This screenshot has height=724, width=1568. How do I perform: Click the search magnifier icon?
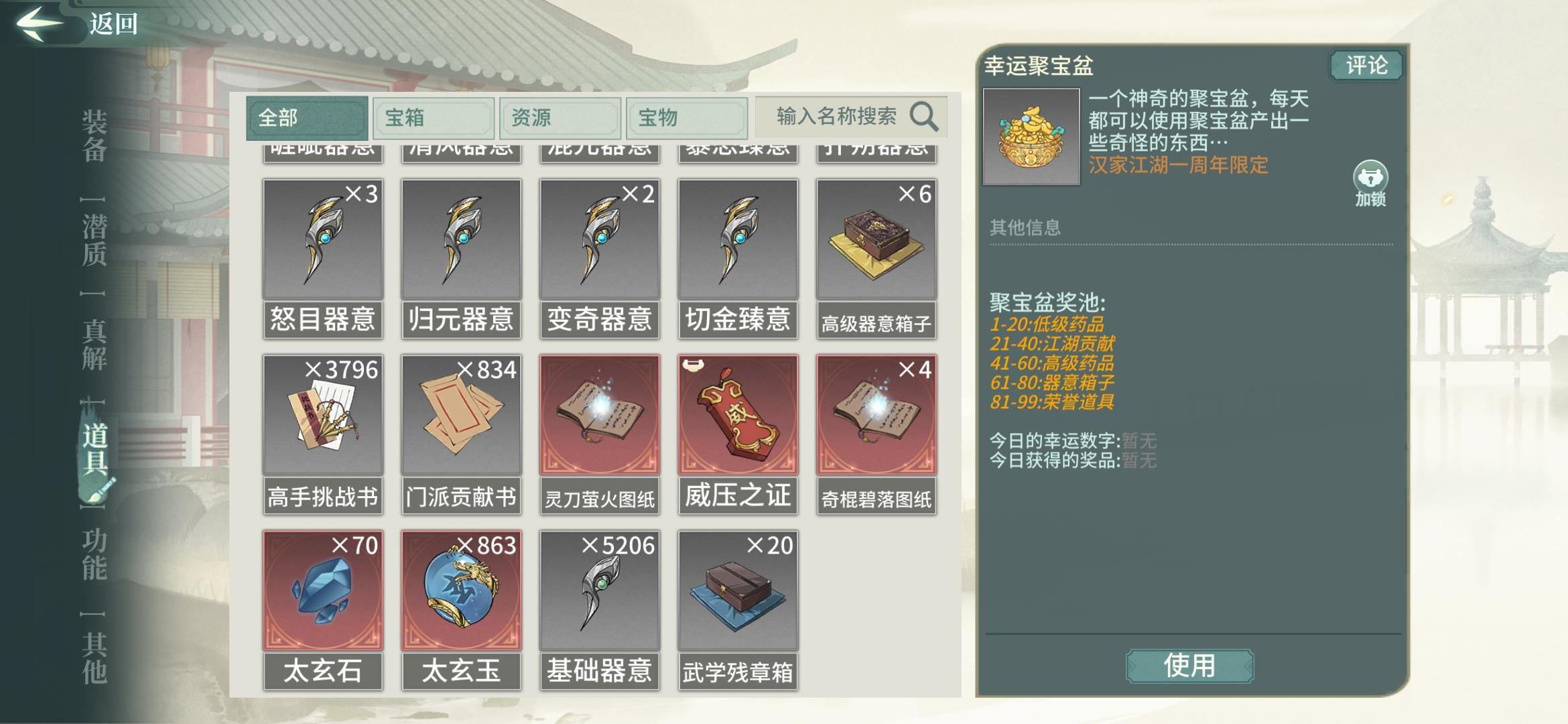924,117
